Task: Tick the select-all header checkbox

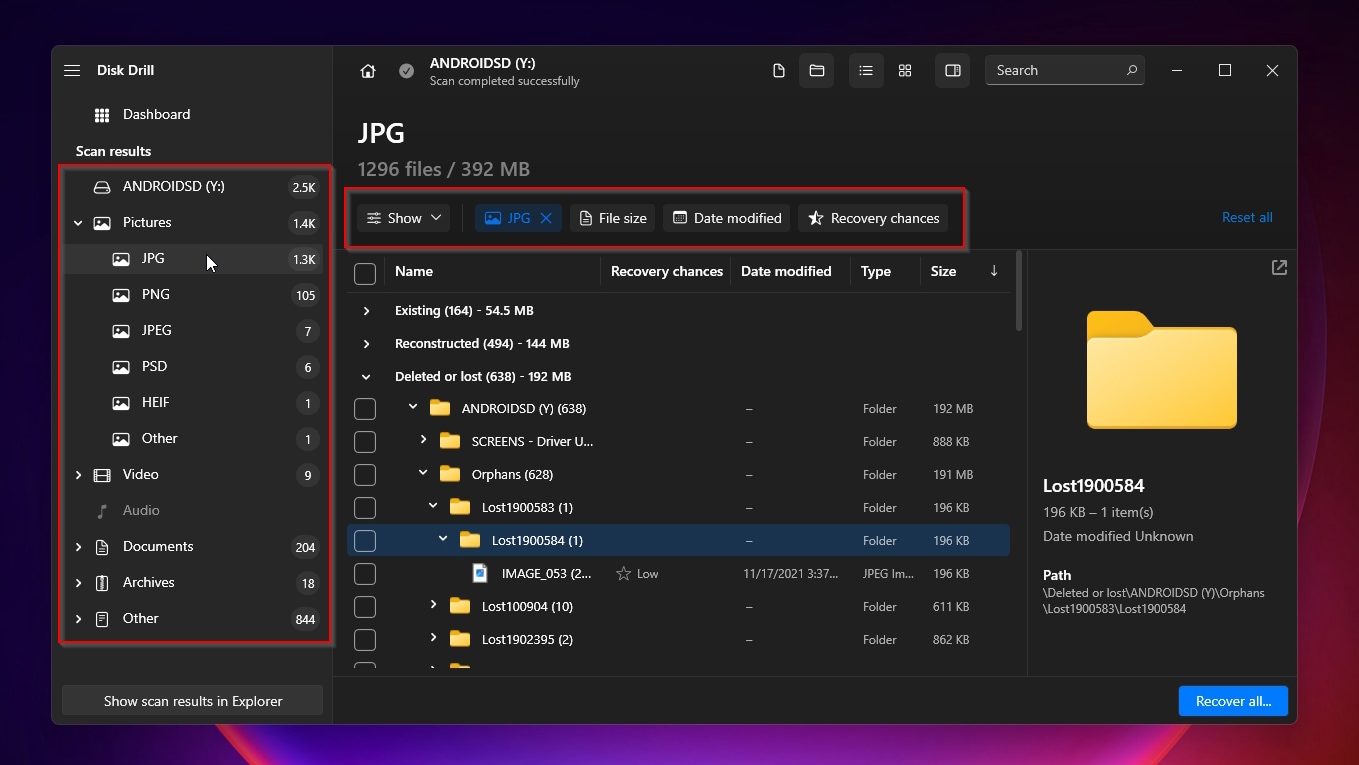Action: (365, 272)
